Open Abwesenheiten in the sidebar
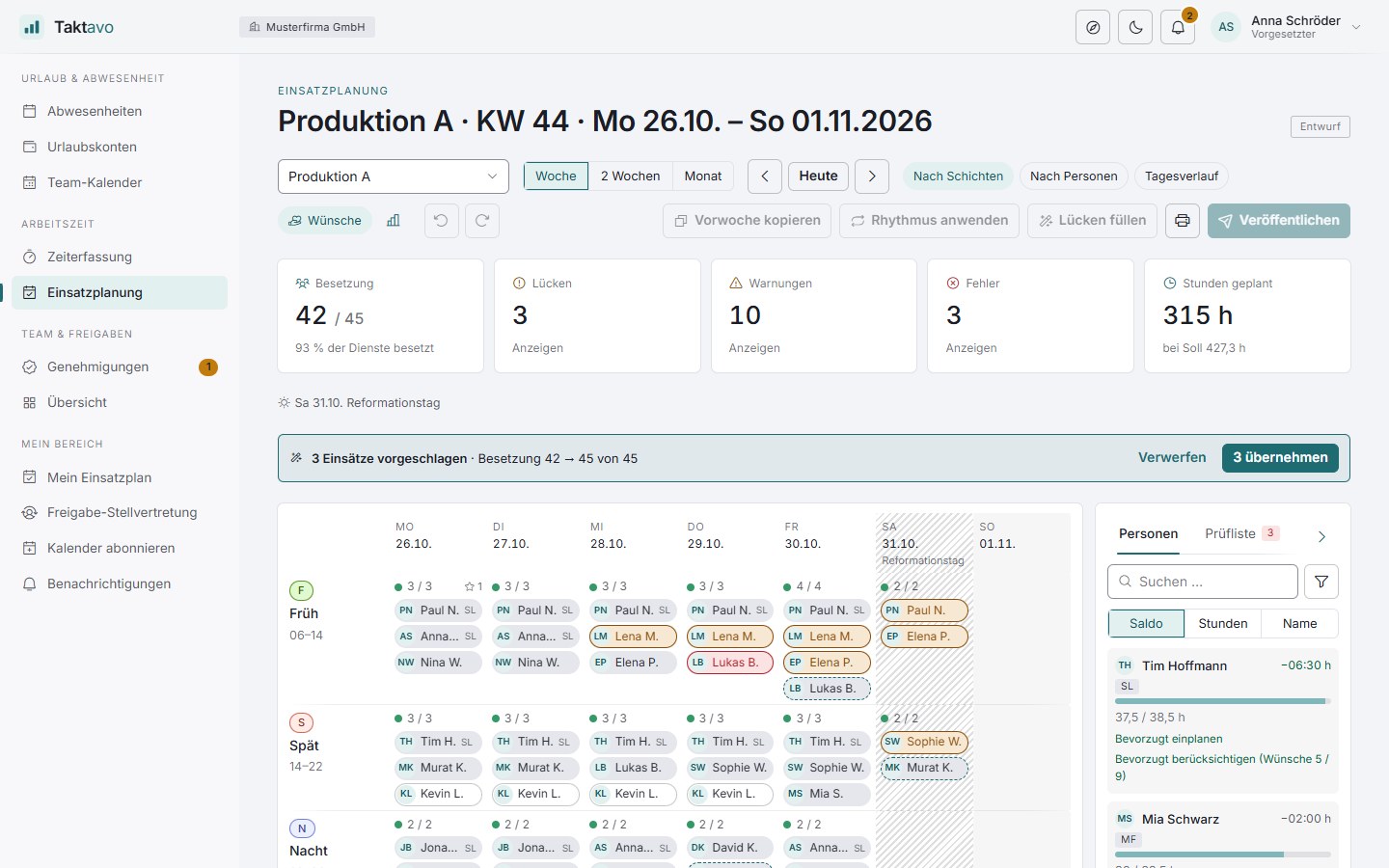 pos(120,111)
